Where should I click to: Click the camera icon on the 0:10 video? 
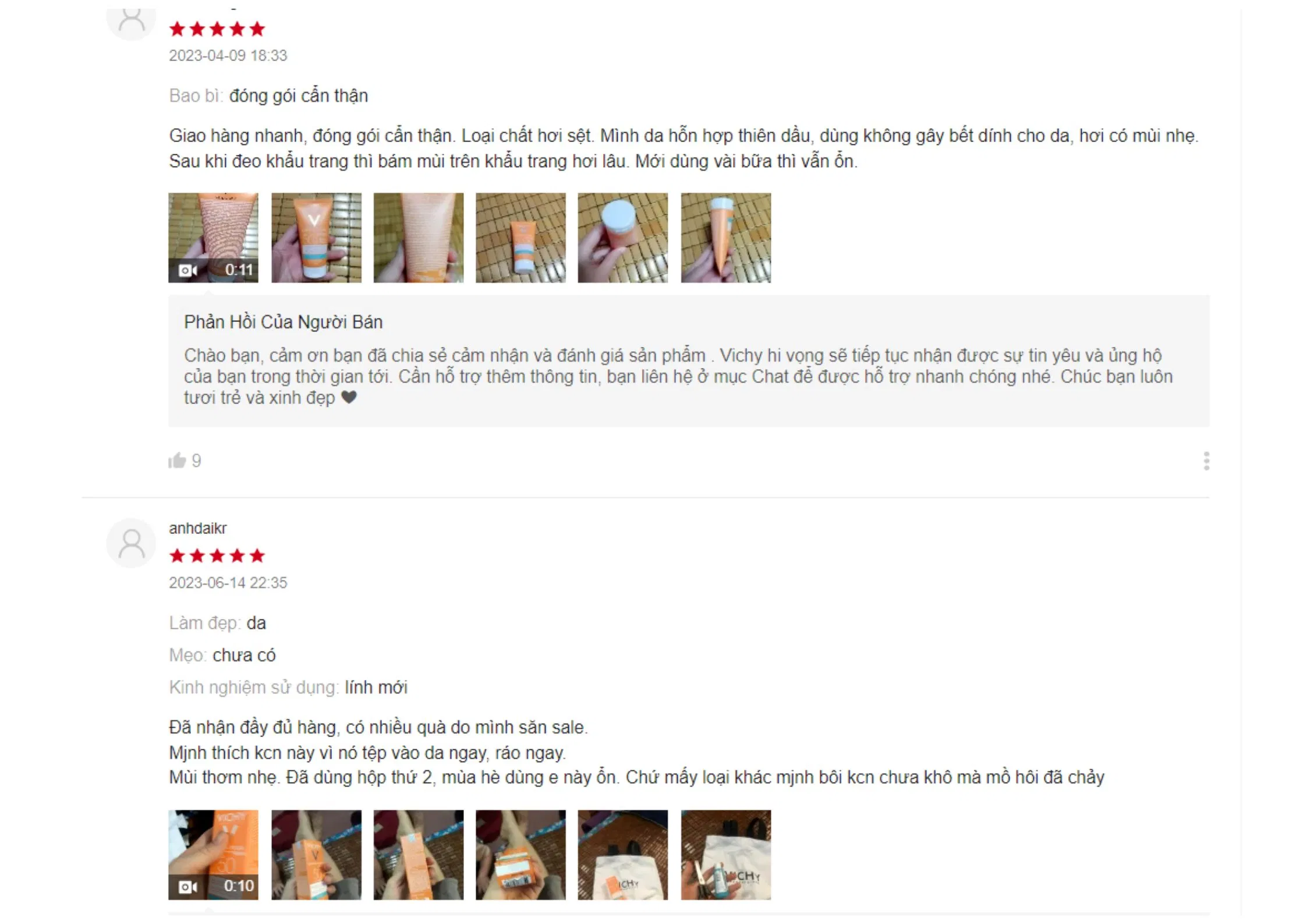[187, 887]
